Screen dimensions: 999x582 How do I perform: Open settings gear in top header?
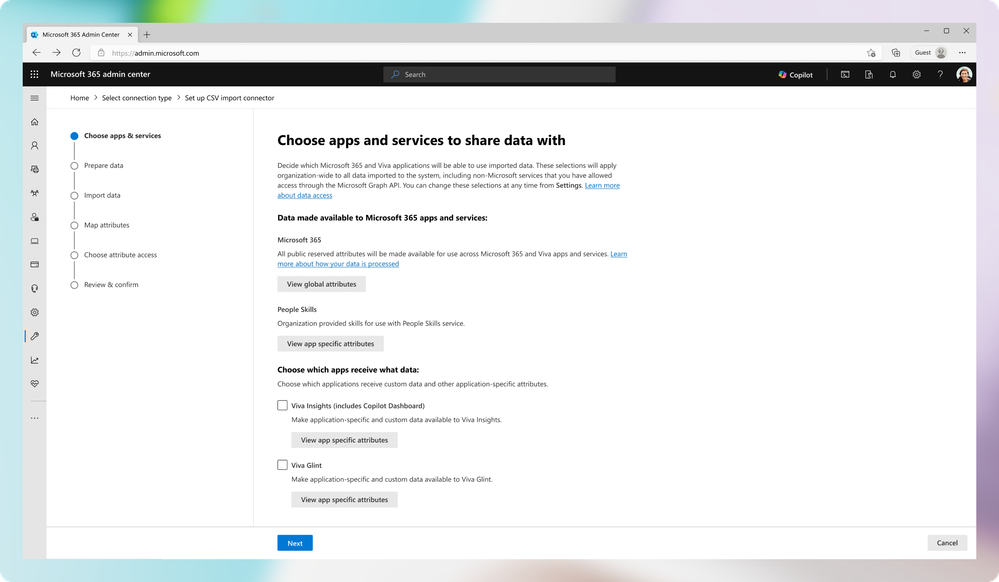[x=916, y=75]
